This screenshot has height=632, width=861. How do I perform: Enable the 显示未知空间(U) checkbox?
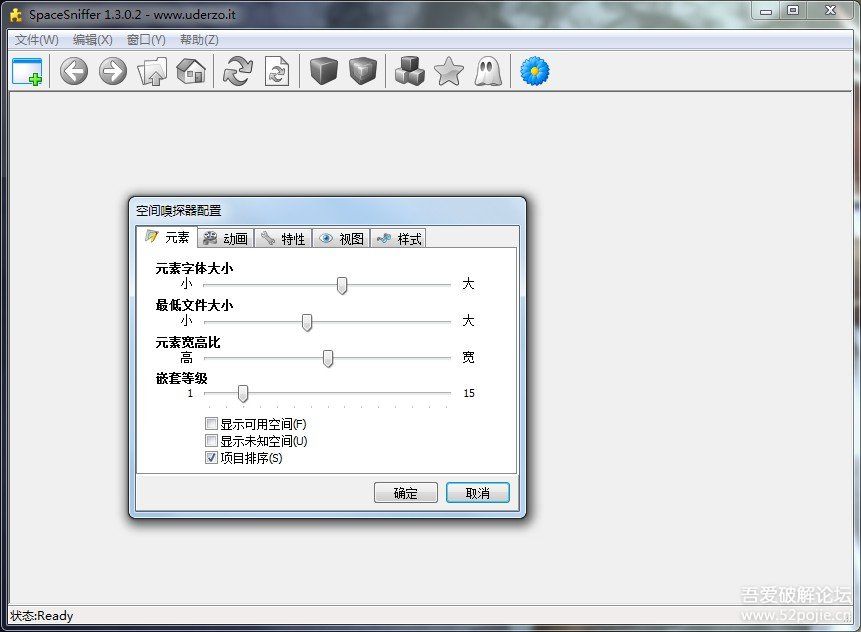[x=211, y=440]
